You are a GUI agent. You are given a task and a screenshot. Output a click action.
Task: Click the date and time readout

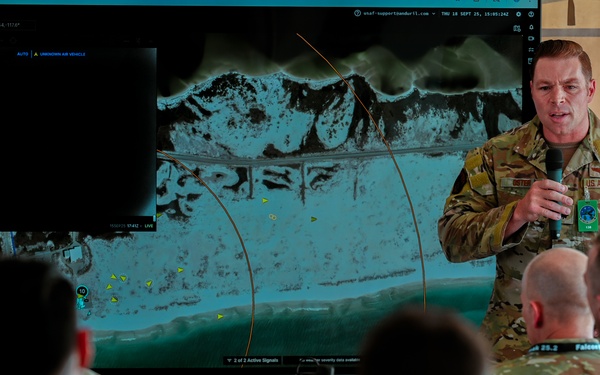tap(475, 14)
